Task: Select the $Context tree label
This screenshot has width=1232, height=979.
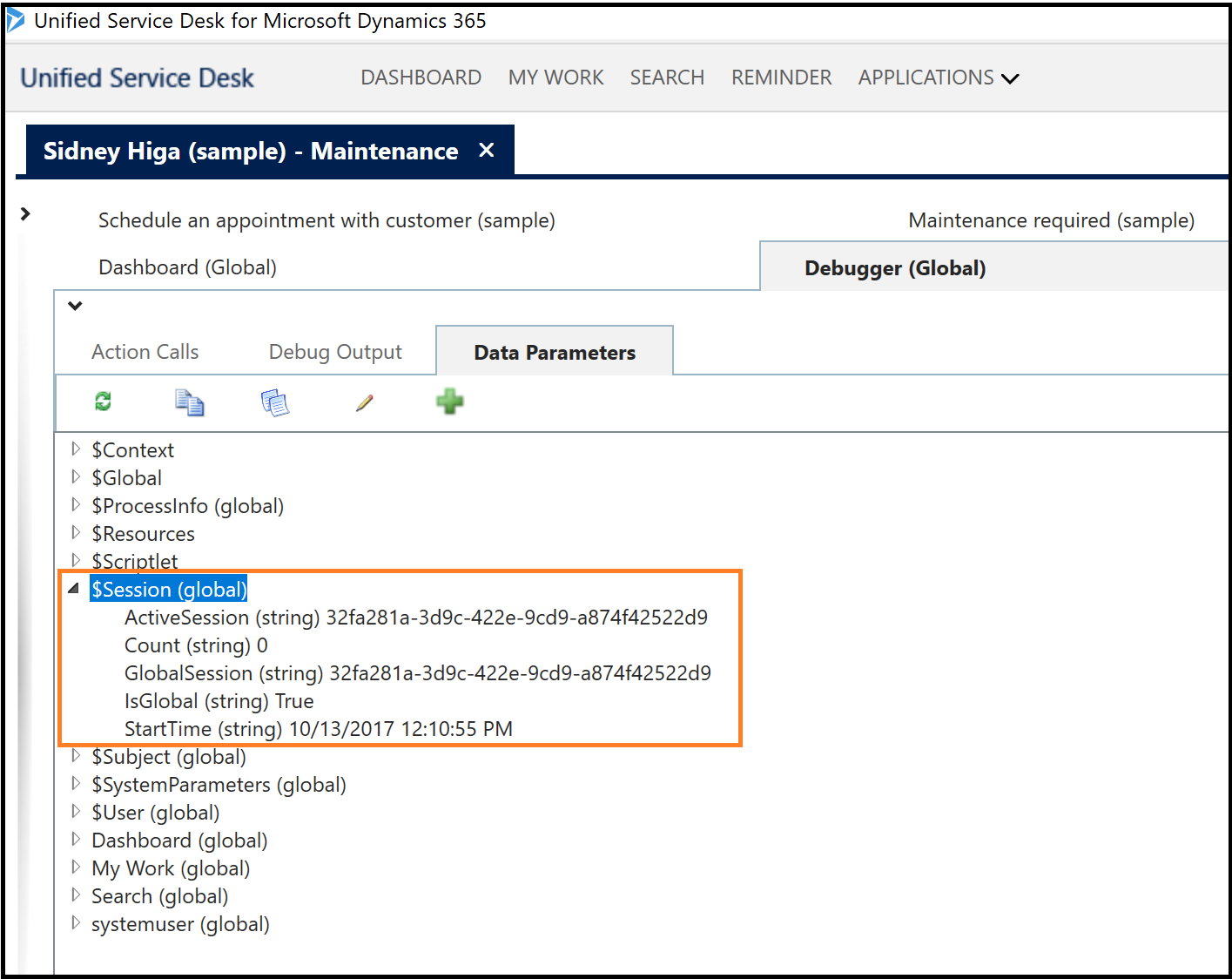Action: click(132, 449)
